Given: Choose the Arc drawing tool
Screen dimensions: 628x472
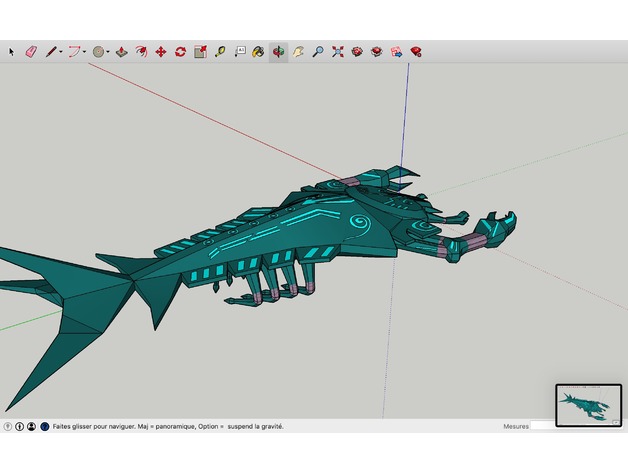Looking at the screenshot, I should pos(74,51).
